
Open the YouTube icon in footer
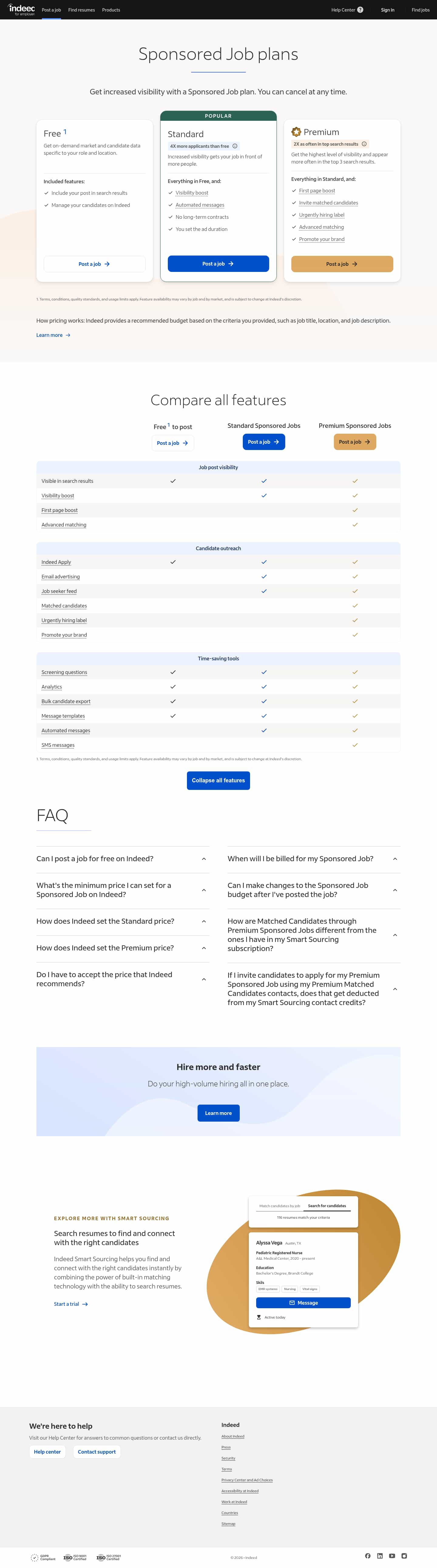pos(392,1555)
